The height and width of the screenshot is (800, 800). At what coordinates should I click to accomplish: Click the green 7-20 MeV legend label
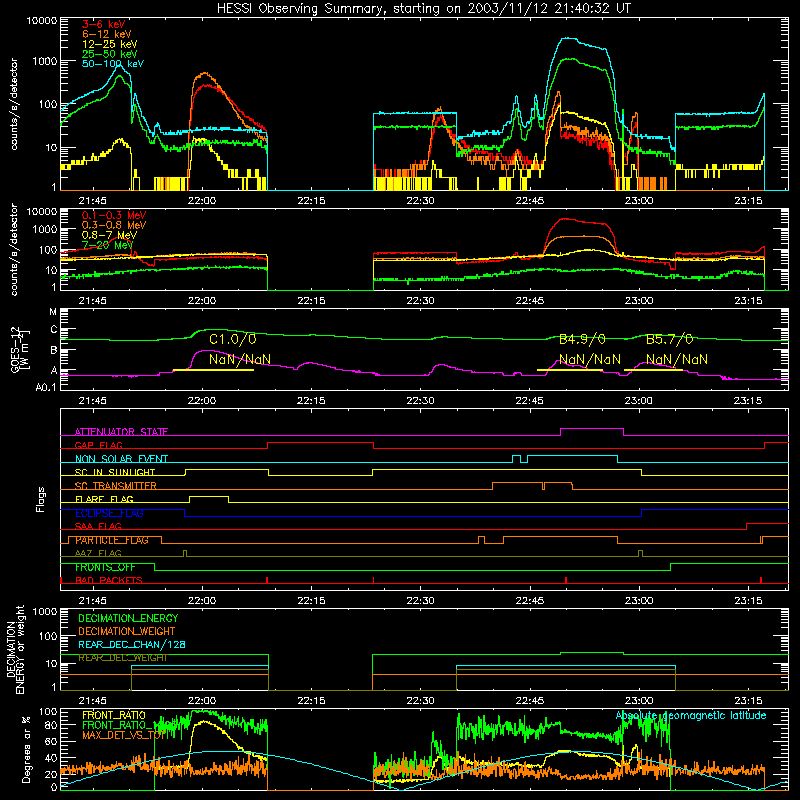(x=108, y=245)
